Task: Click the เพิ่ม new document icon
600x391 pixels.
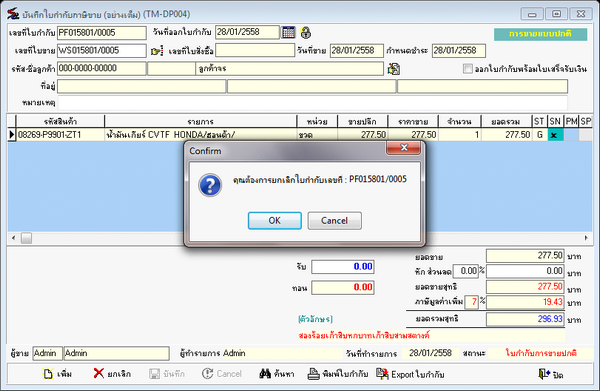Action: click(48, 374)
